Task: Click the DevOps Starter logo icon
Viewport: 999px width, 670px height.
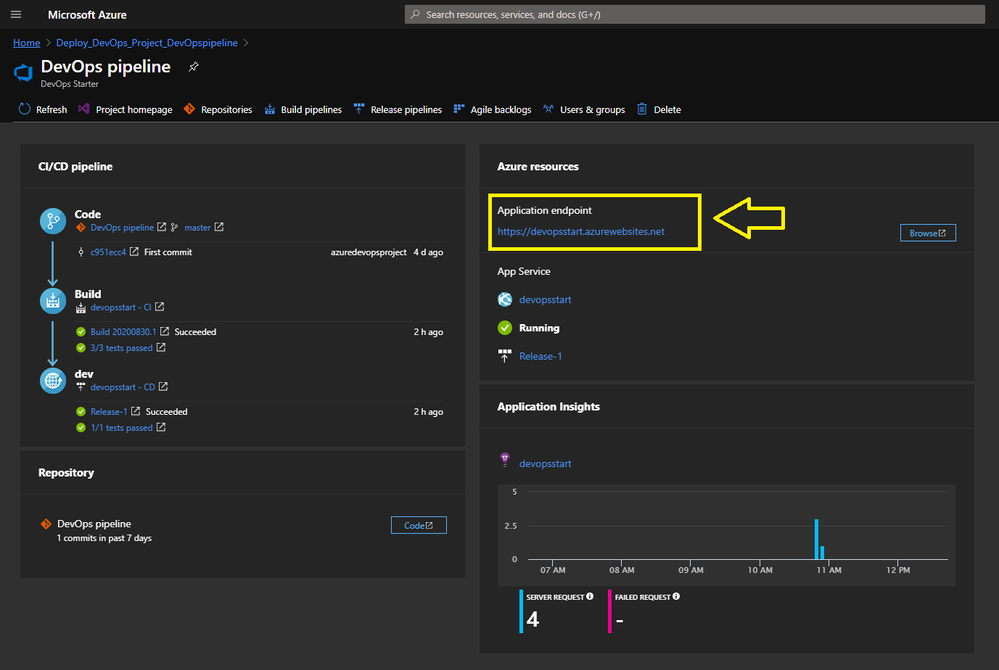Action: tap(24, 73)
